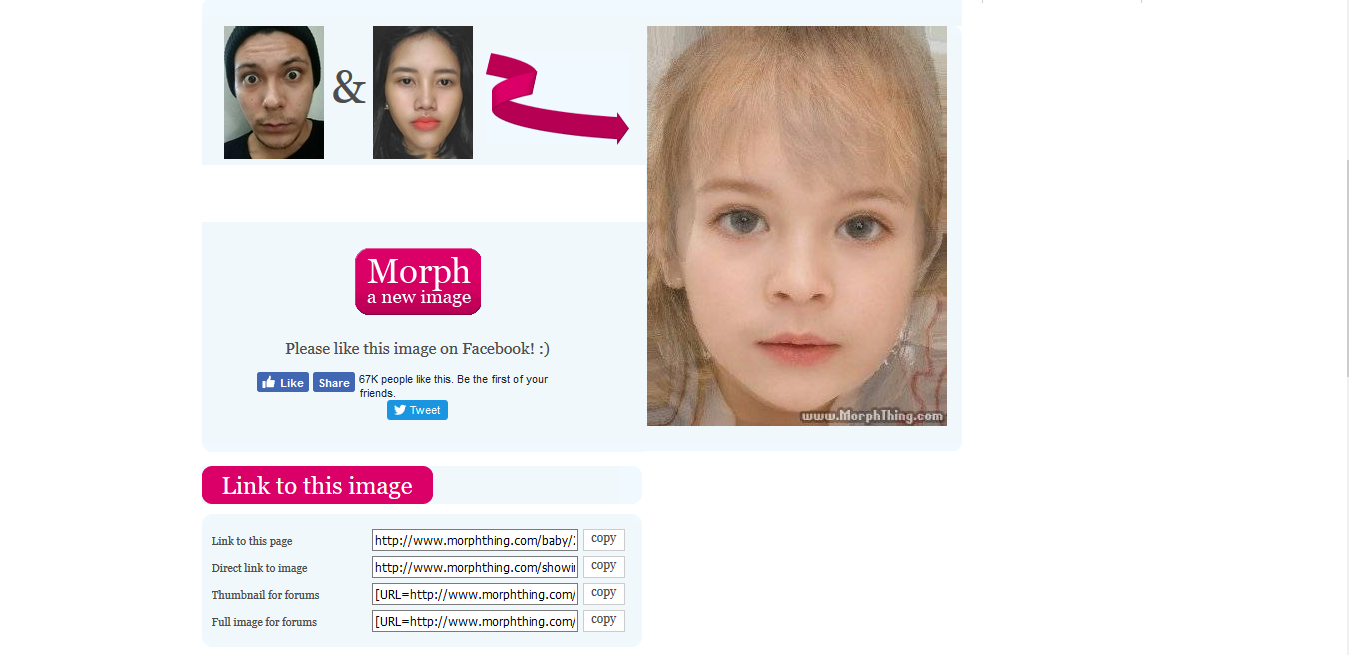This screenshot has width=1349, height=655.
Task: Open the female parent photo thumbnail
Action: 423,92
